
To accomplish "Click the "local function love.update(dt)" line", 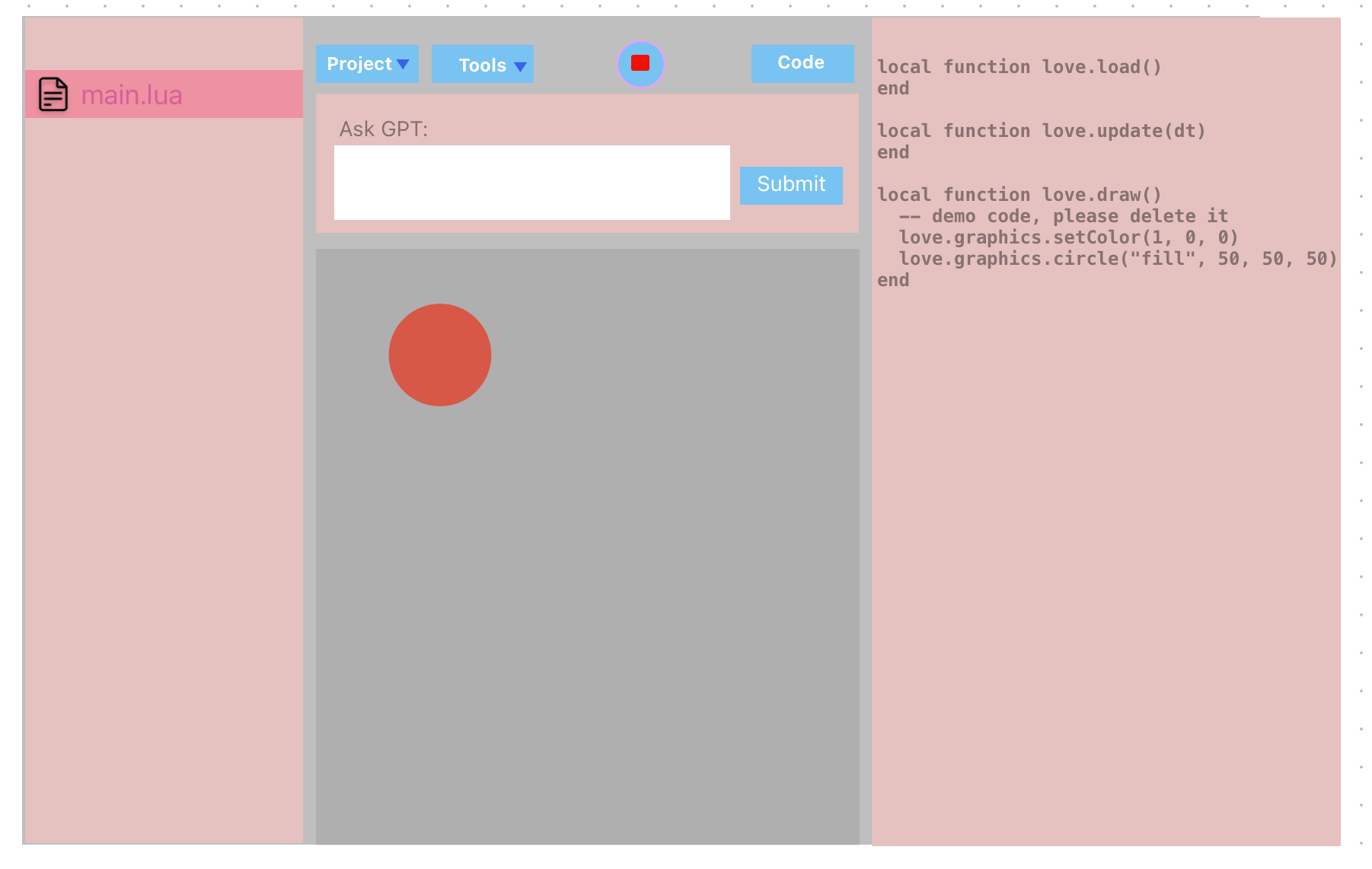I will [1041, 131].
